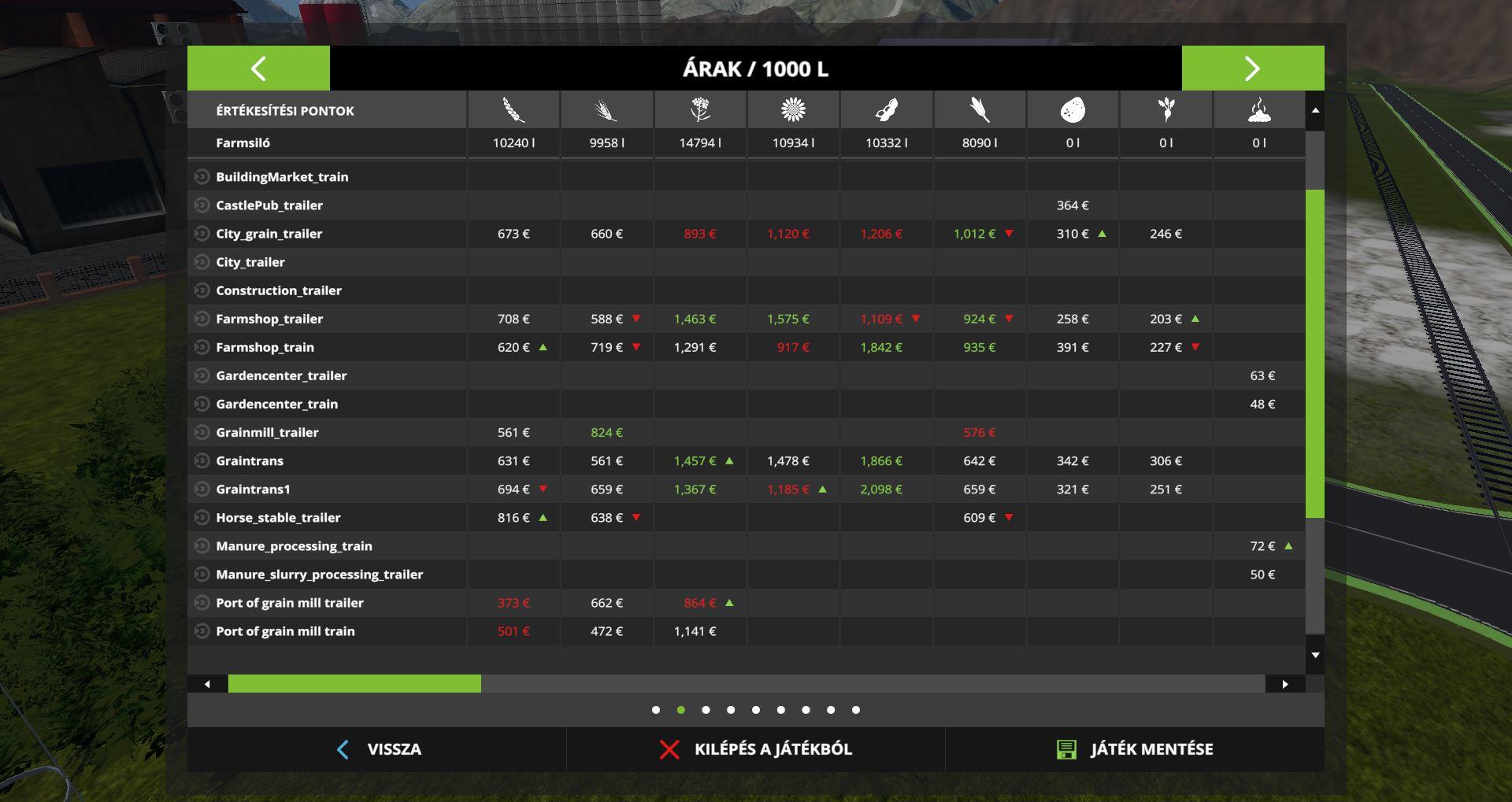
Task: Click the corn (maize) column icon
Action: pos(980,110)
